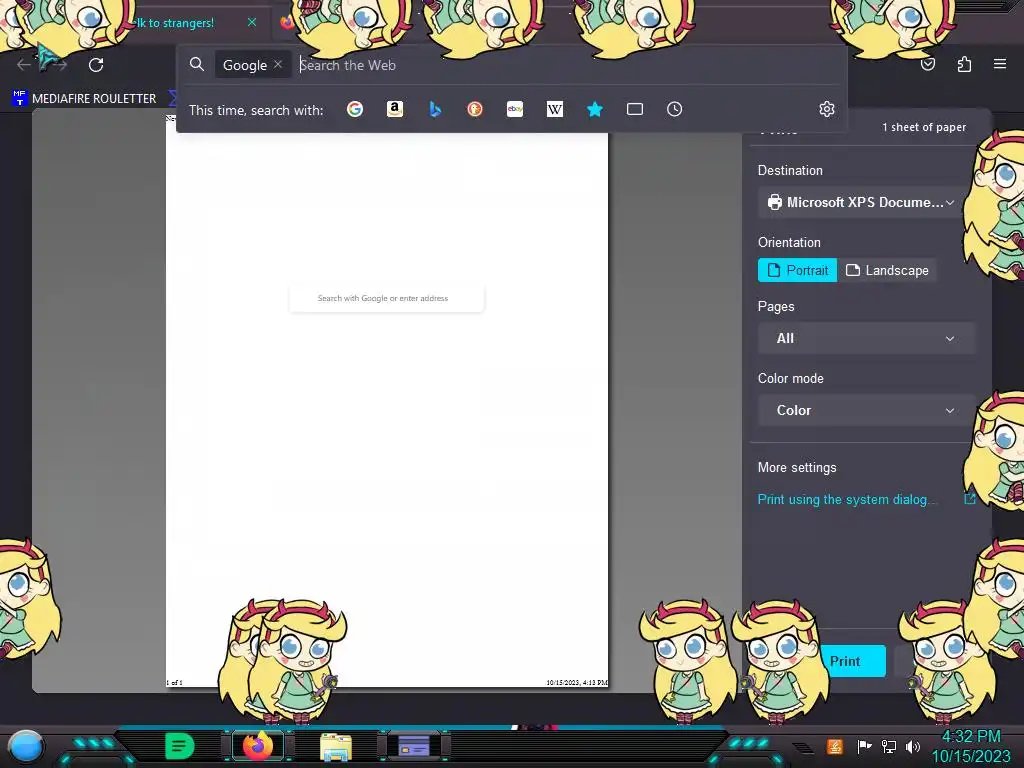This screenshot has width=1024, height=768.
Task: Open the Firefox hamburger menu
Action: click(1000, 64)
